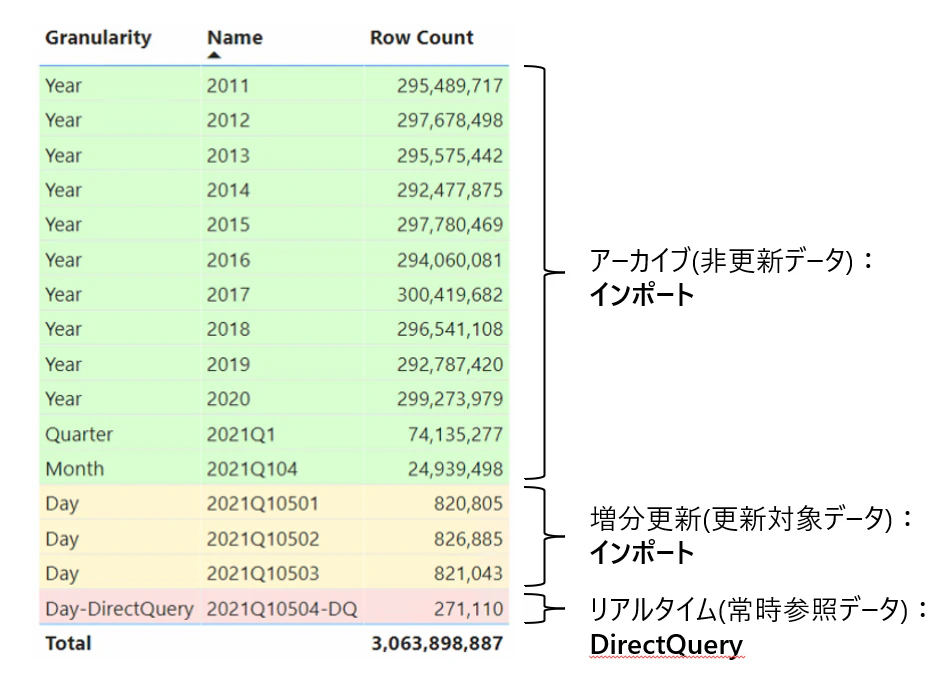Click row count 24,939,498

click(455, 469)
